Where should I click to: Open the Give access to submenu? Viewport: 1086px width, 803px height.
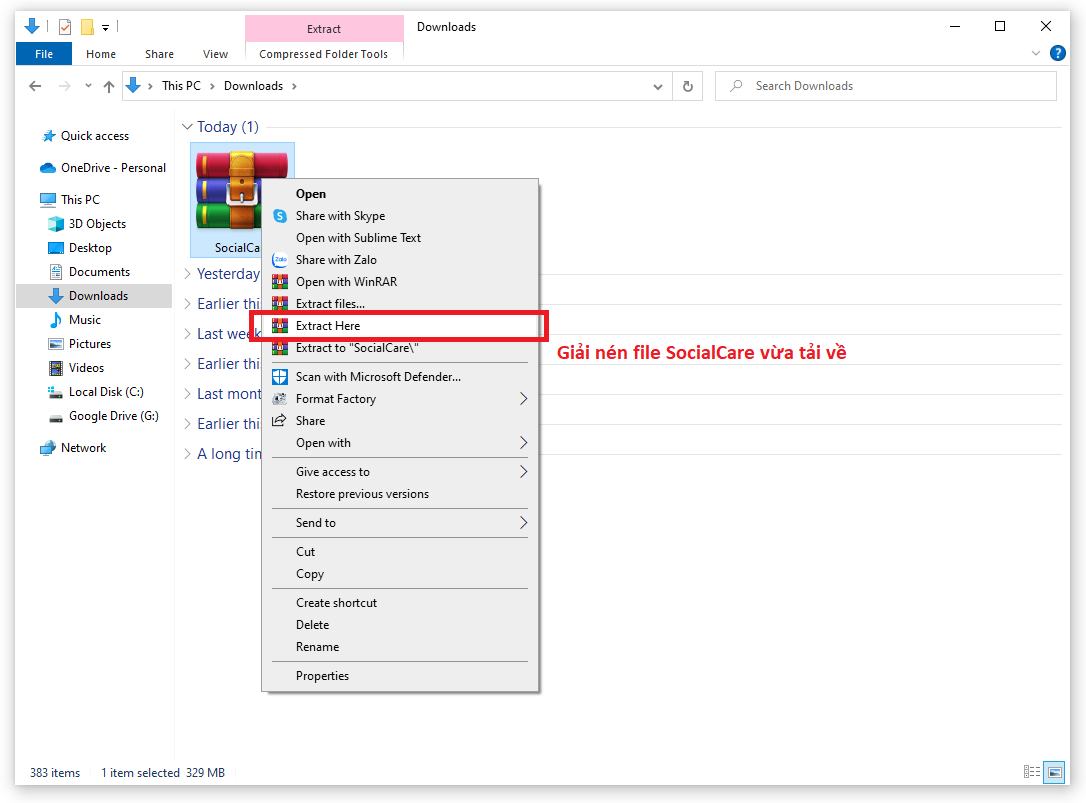(x=400, y=472)
